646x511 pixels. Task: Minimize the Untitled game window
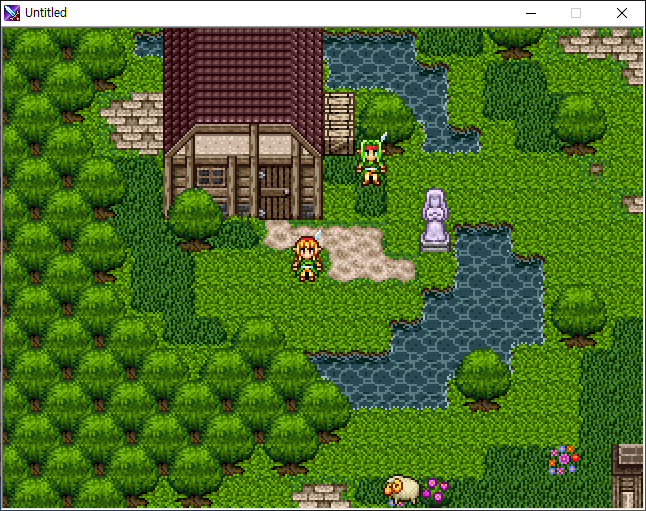pos(531,13)
